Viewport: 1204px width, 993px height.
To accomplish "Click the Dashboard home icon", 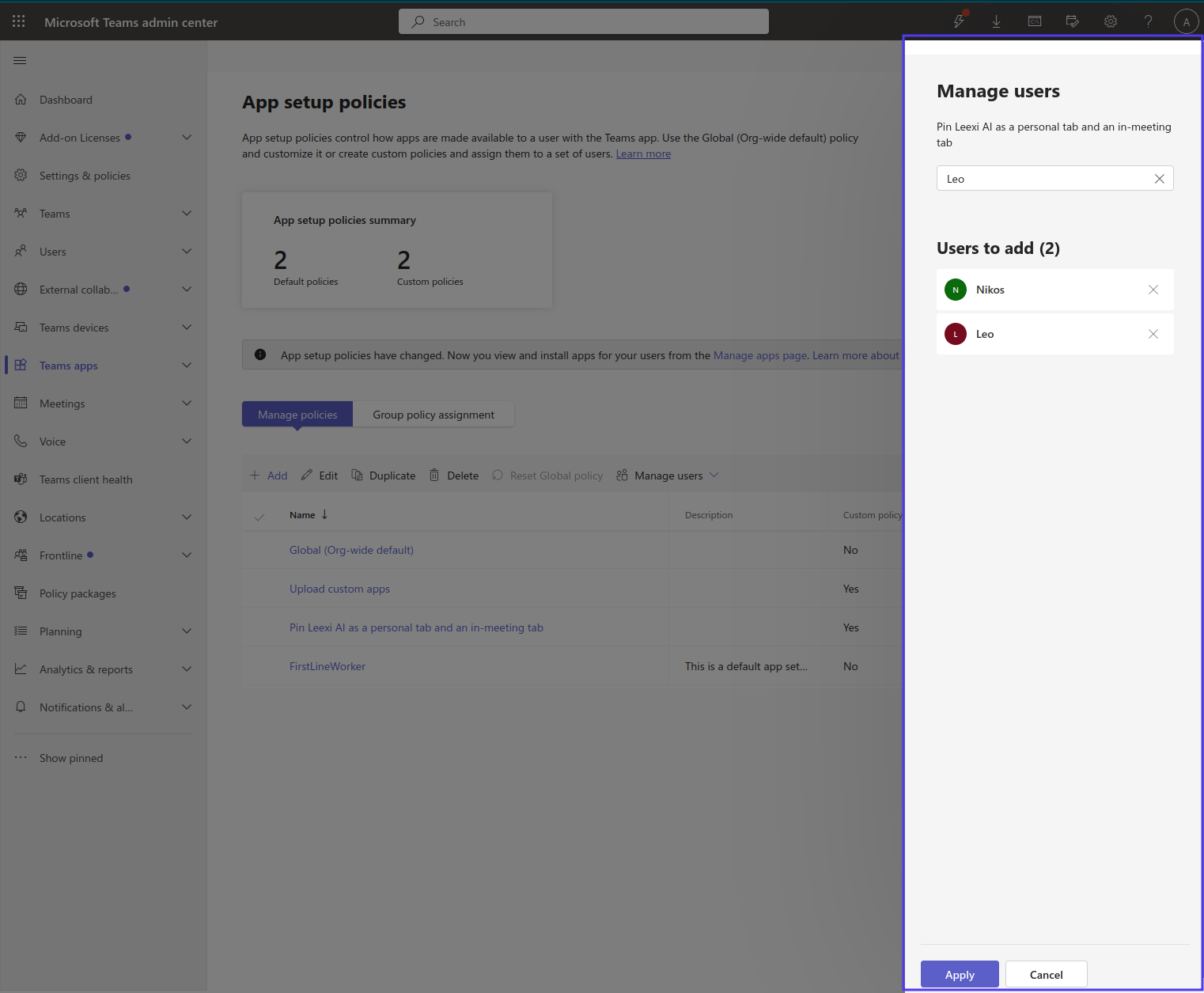I will (x=21, y=100).
